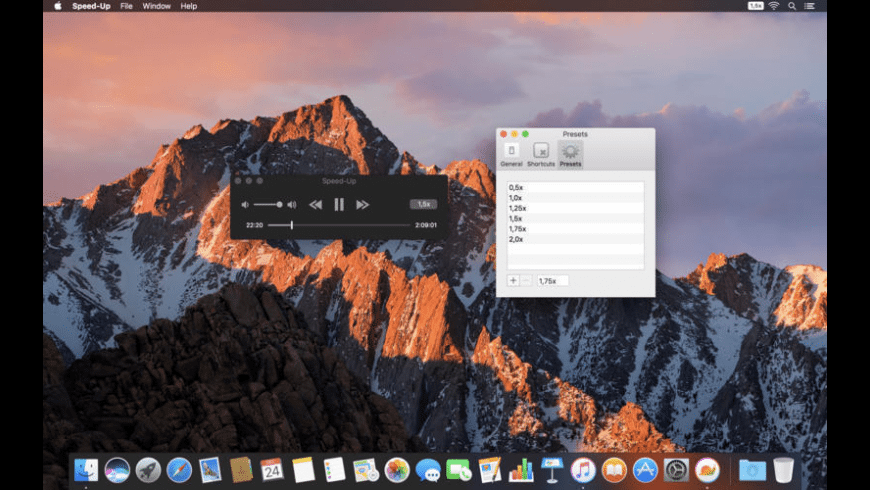The height and width of the screenshot is (490, 870).
Task: Open Maps from the dock
Action: (x=366, y=470)
